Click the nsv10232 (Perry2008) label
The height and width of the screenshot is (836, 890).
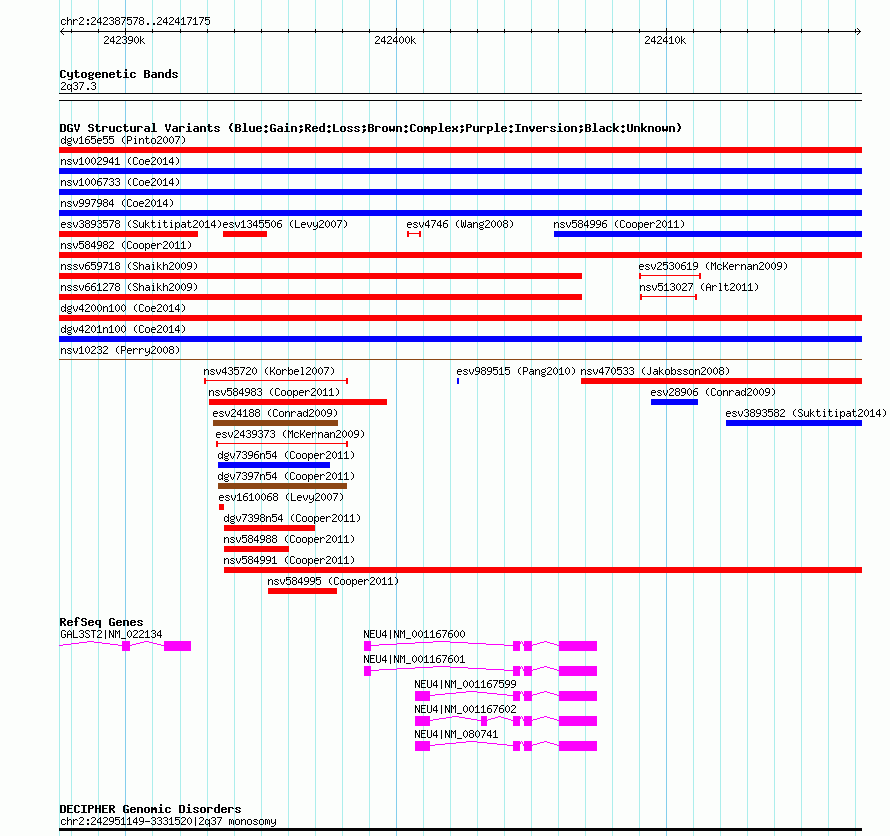[x=120, y=350]
